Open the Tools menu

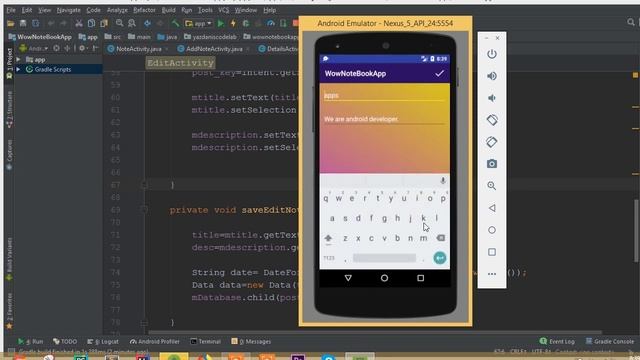[x=205, y=10]
